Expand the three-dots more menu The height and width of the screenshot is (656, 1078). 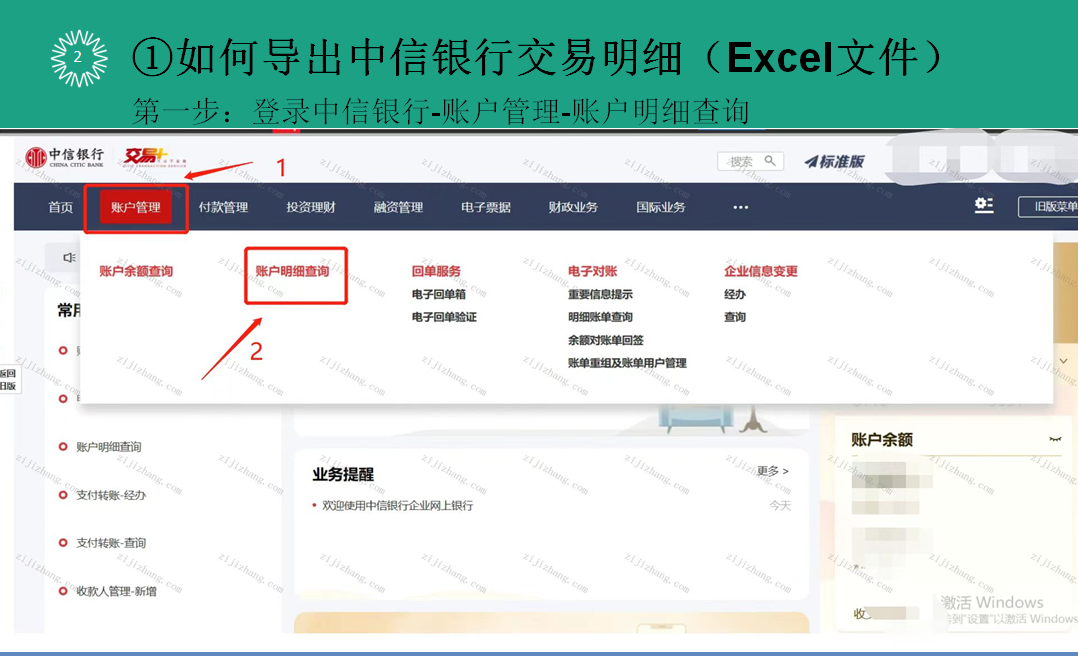pyautogui.click(x=740, y=207)
